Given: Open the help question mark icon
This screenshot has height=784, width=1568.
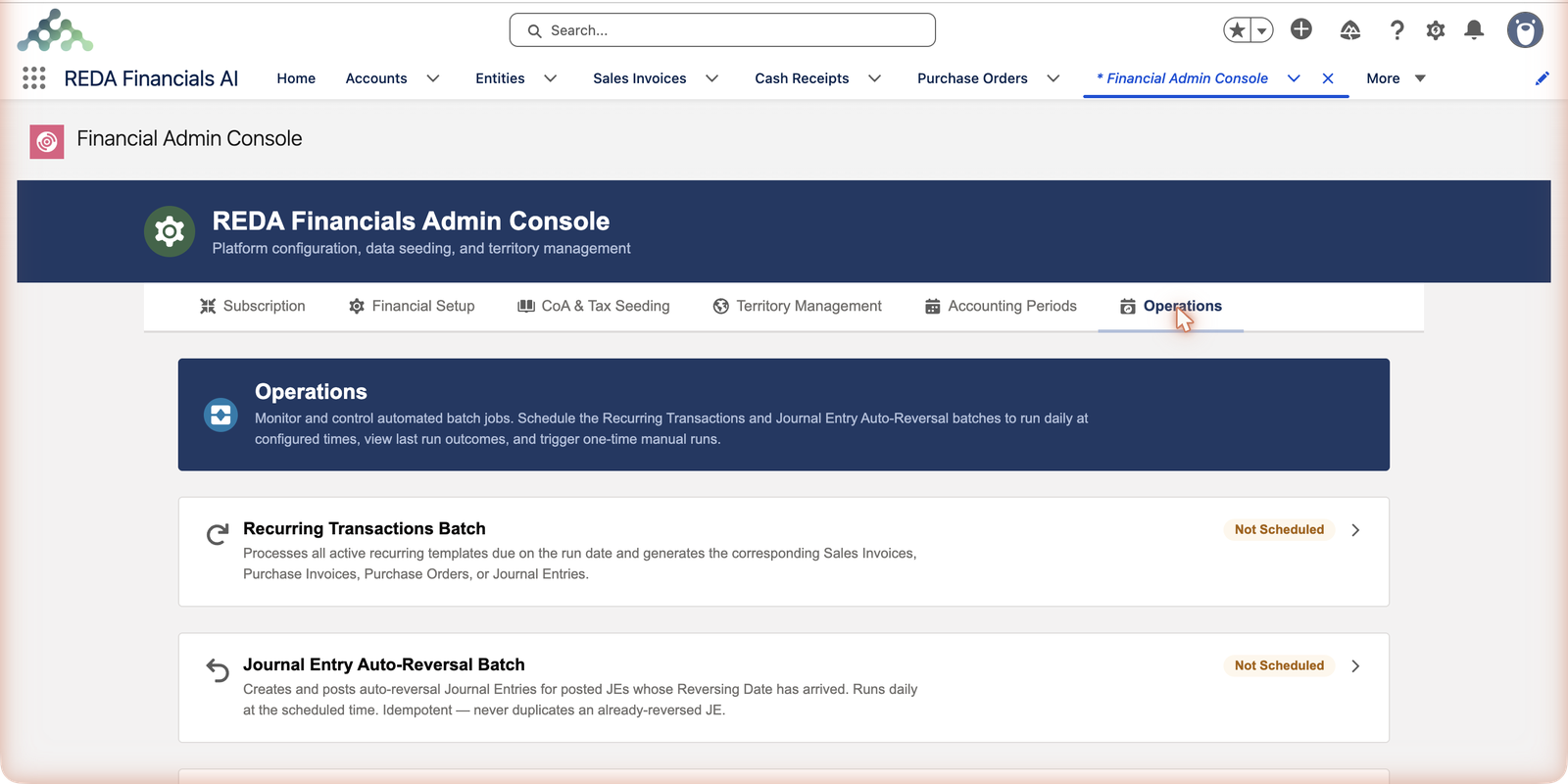Looking at the screenshot, I should point(1397,30).
